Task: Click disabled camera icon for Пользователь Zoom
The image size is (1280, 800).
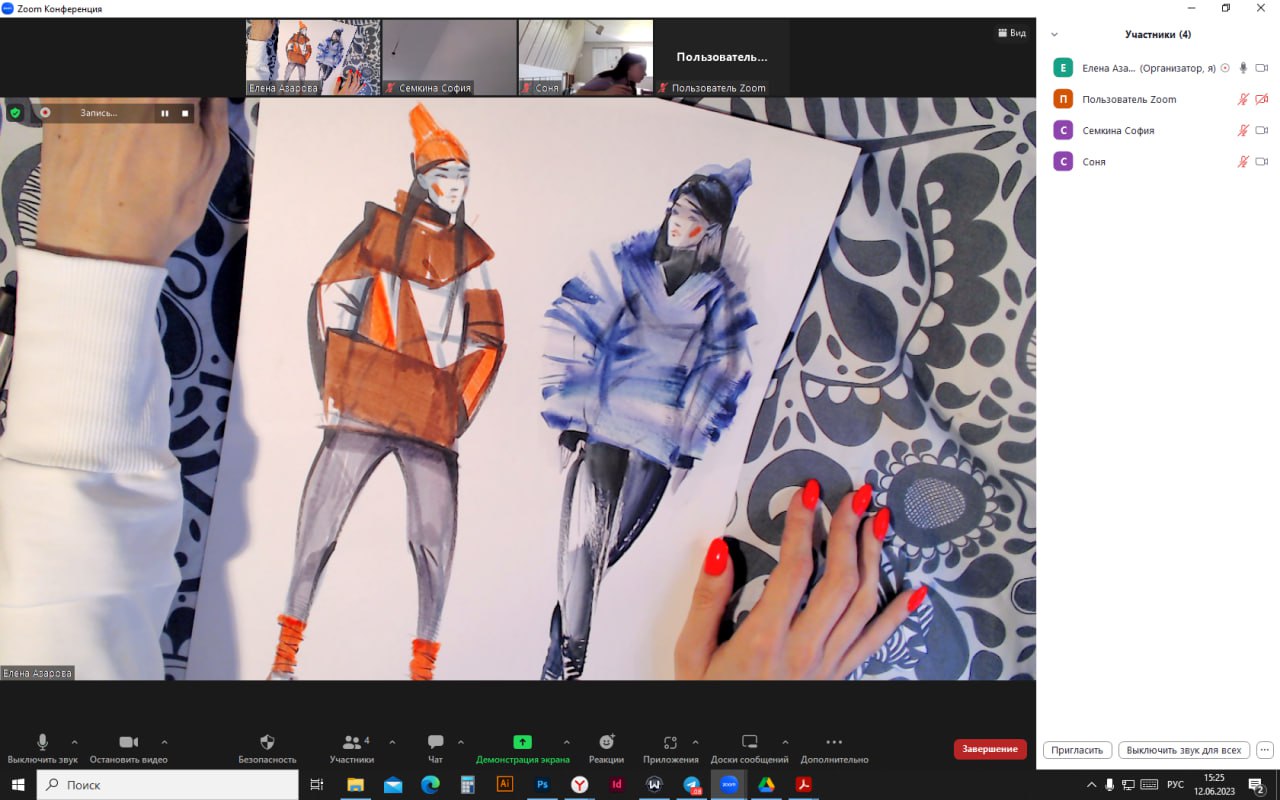Action: 1262,99
